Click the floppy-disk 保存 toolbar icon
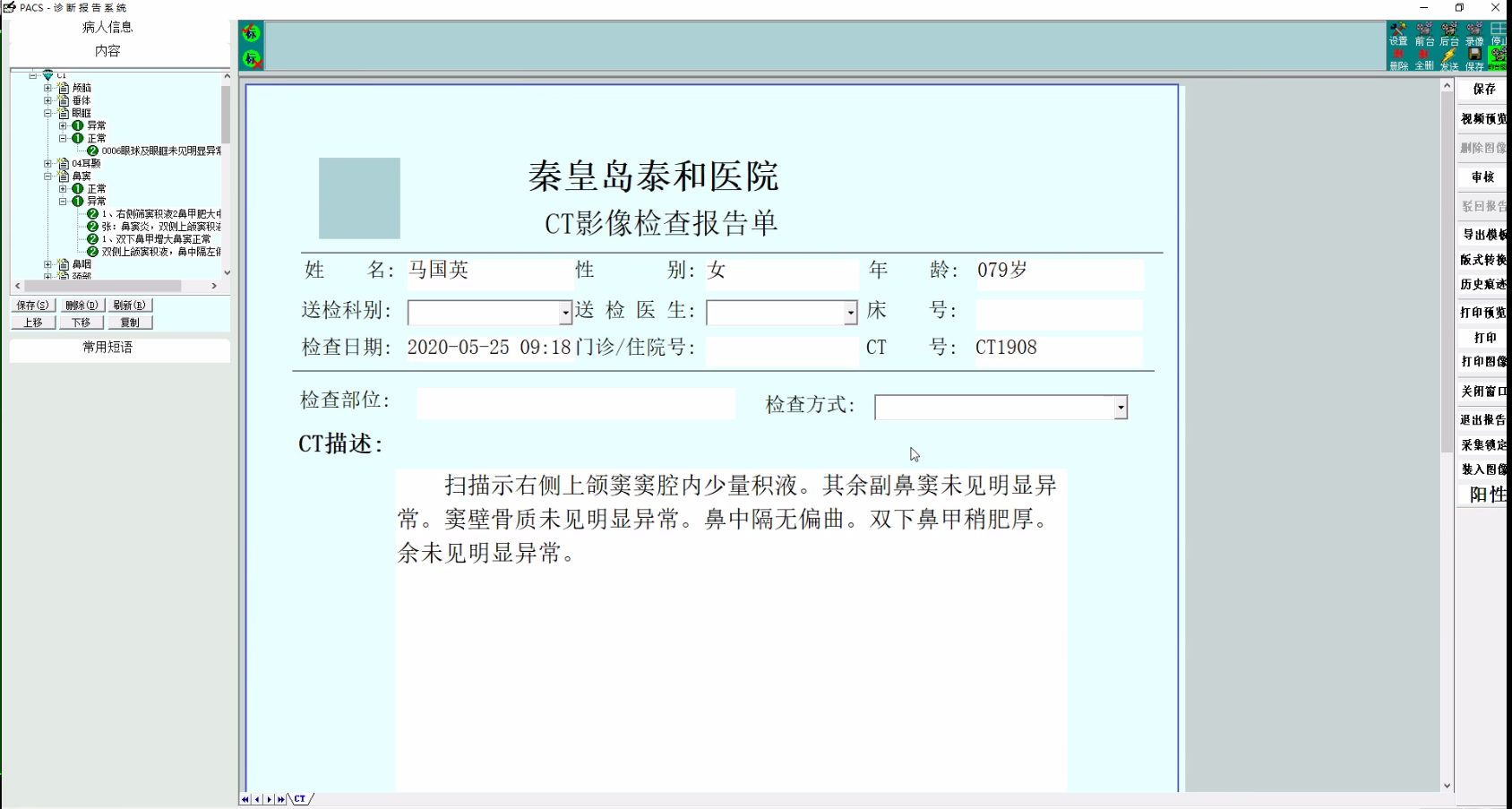Screen dimensions: 1512x809 (x=1474, y=59)
